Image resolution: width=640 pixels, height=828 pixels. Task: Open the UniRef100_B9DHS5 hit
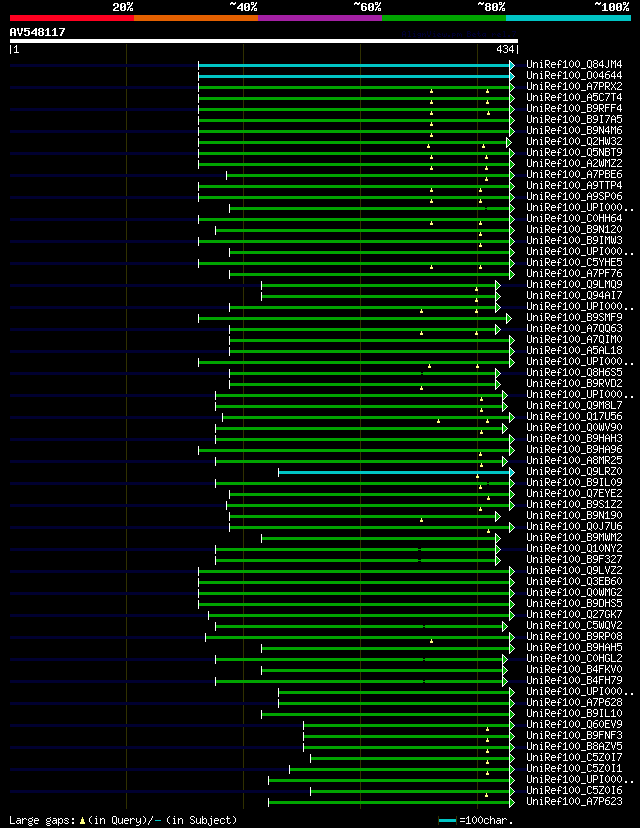tap(574, 604)
